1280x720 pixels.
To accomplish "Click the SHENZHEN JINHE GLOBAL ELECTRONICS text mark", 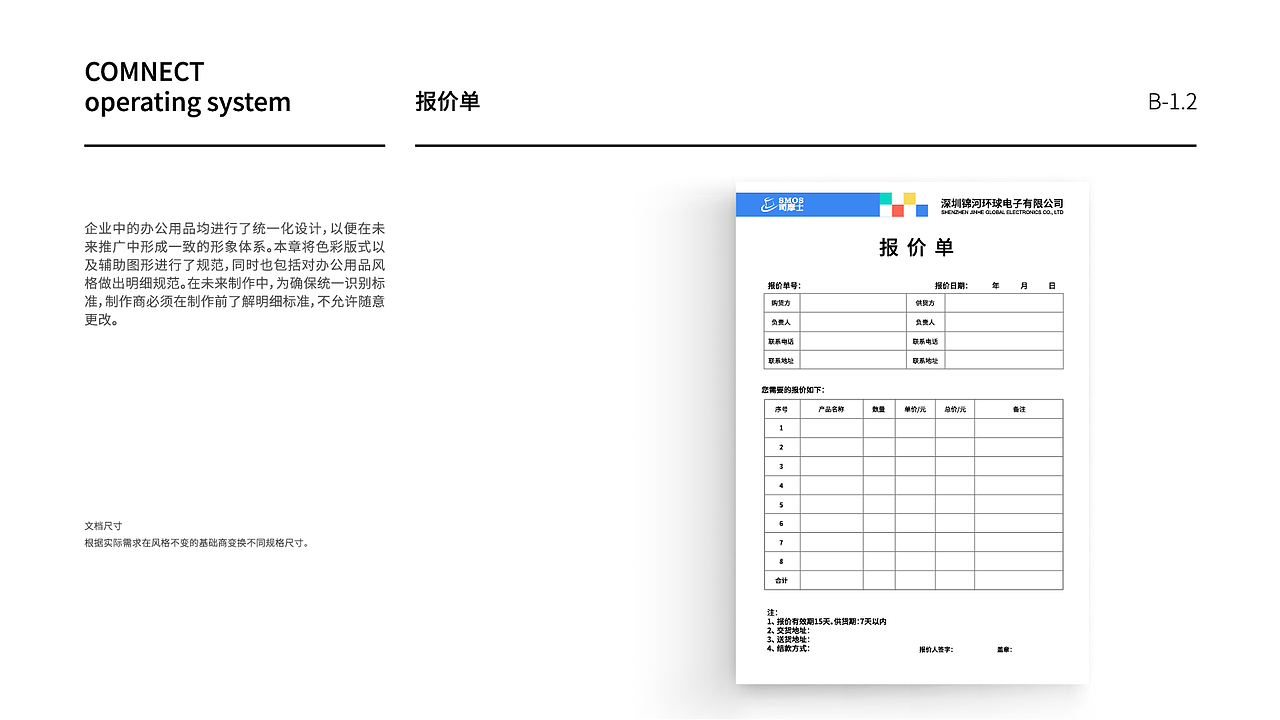I will point(1001,212).
